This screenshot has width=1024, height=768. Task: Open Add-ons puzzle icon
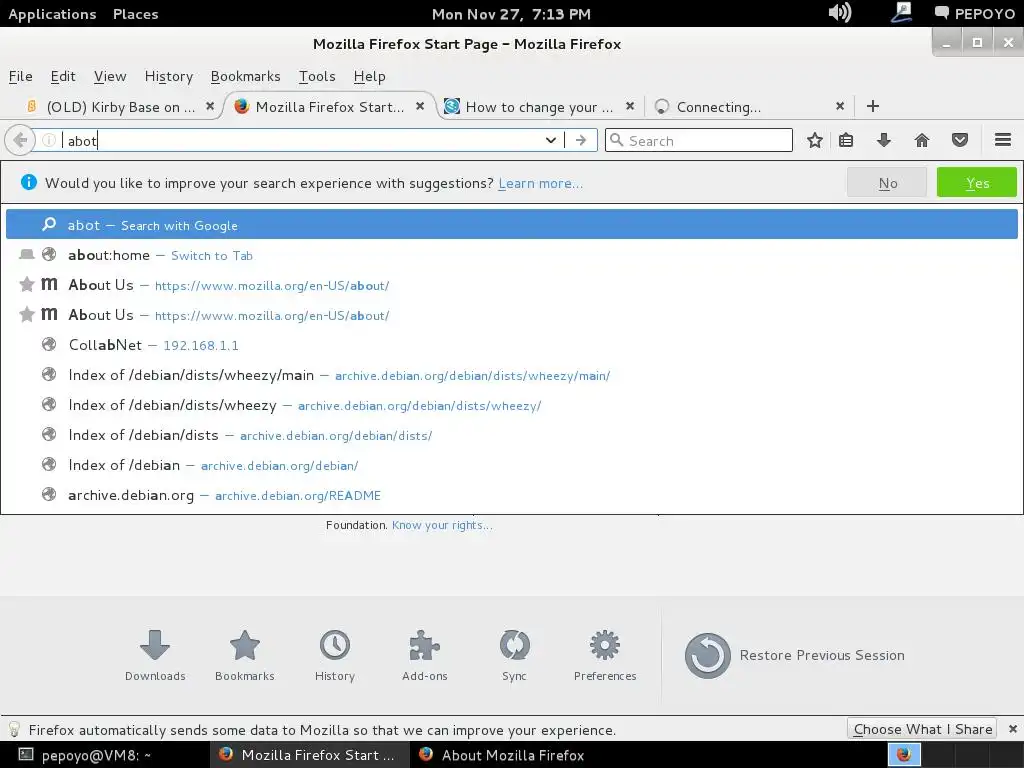[424, 656]
